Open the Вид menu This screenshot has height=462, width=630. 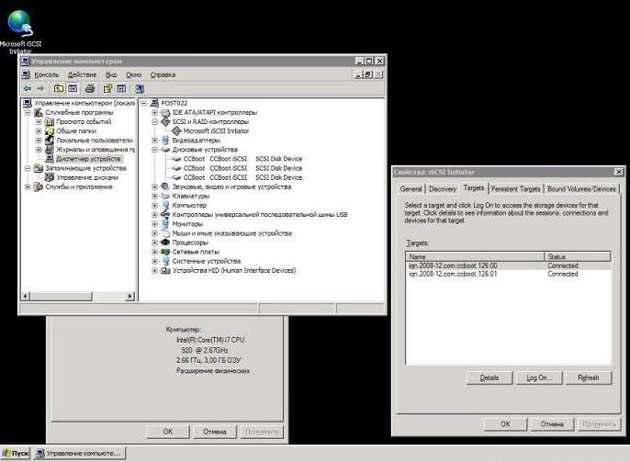pyautogui.click(x=111, y=75)
